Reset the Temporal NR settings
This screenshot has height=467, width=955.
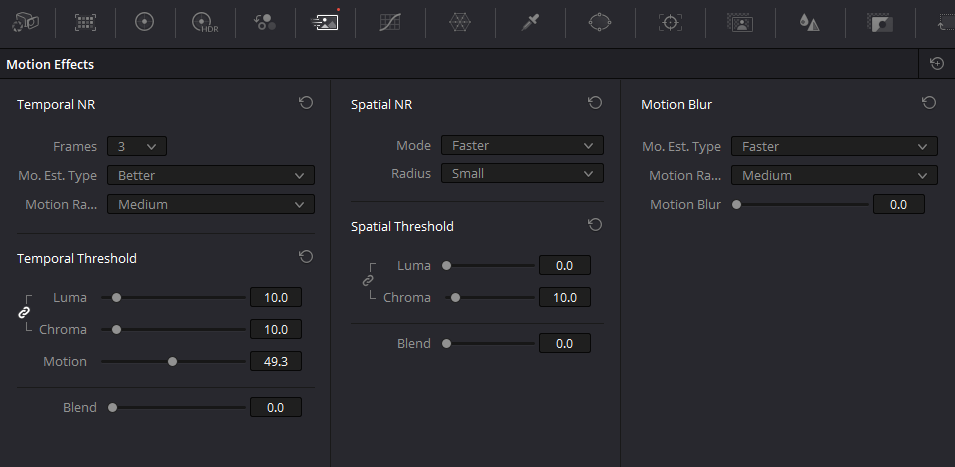click(306, 103)
